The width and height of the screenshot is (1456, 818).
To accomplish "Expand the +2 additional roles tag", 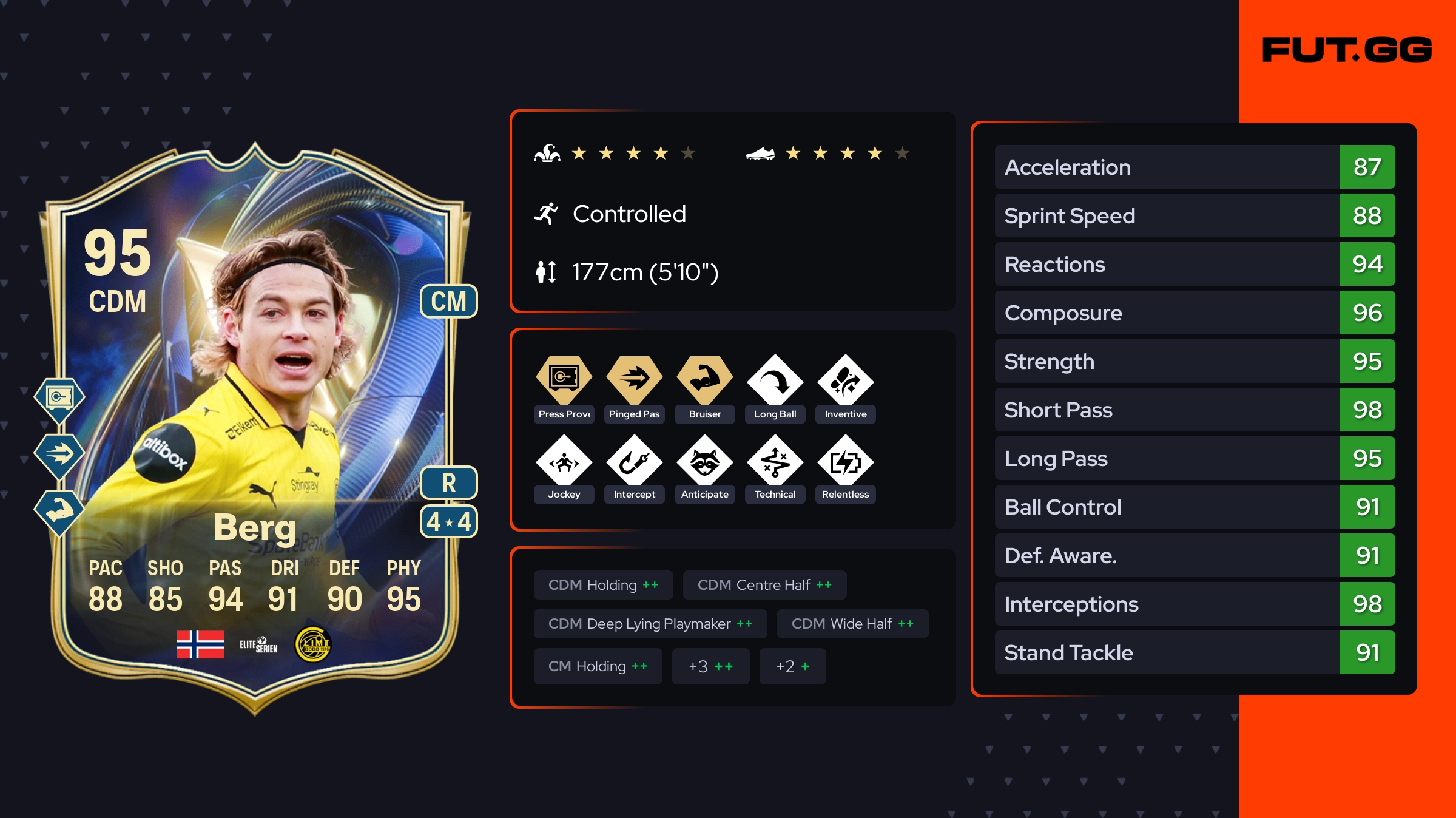I will coord(792,666).
